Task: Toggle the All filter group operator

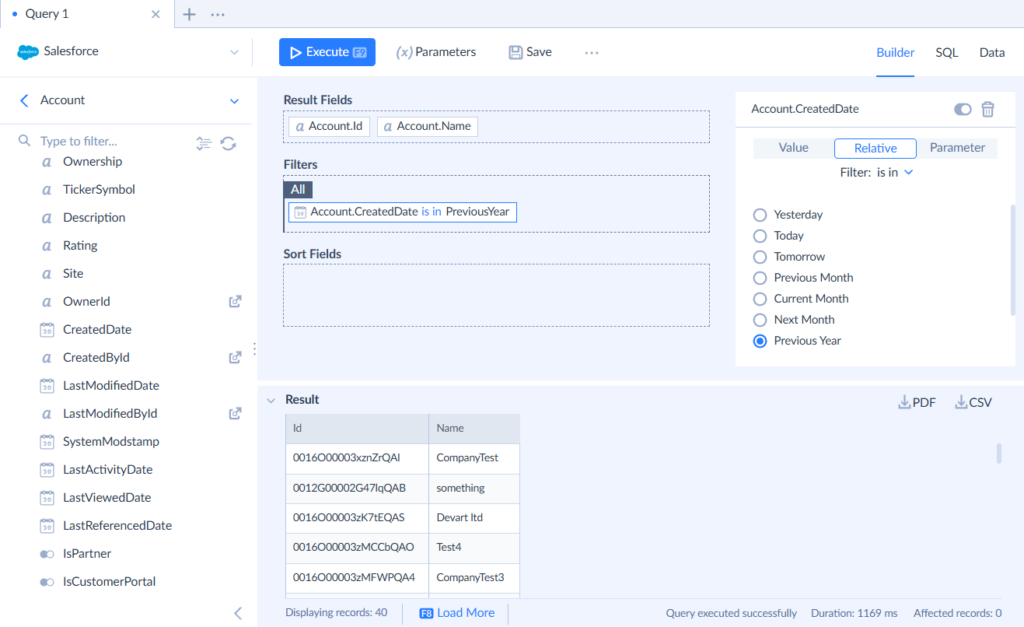Action: (298, 189)
